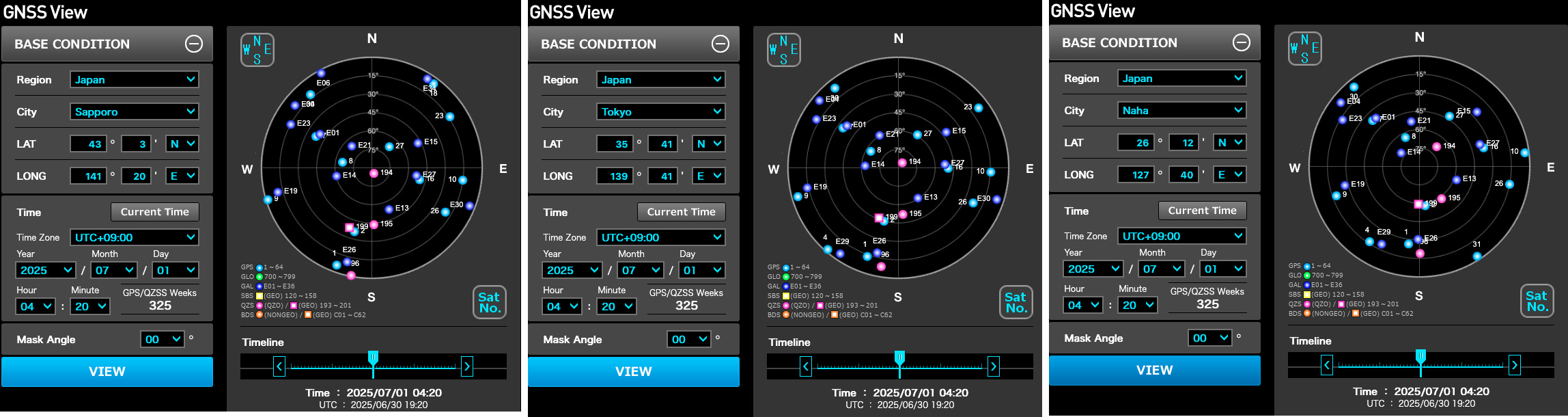Open Mask Angle dropdown in Sapporo panel
This screenshot has width=1568, height=417.
coord(163,339)
